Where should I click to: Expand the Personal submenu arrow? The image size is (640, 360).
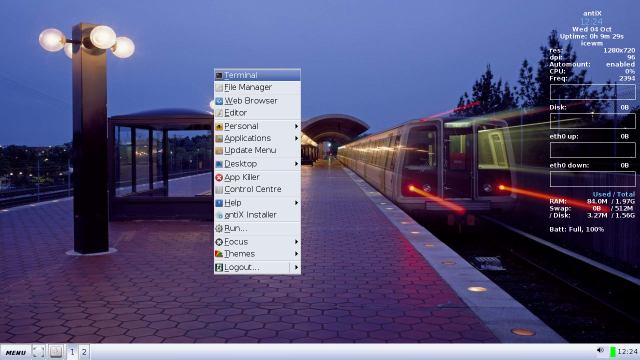point(296,127)
